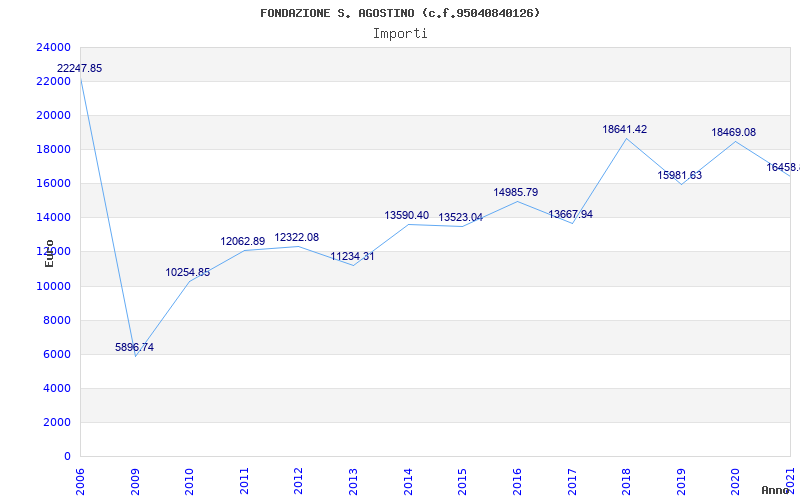Screen dimensions: 800x500
Task: Click the 12062.89 data label
Action: pos(243,241)
